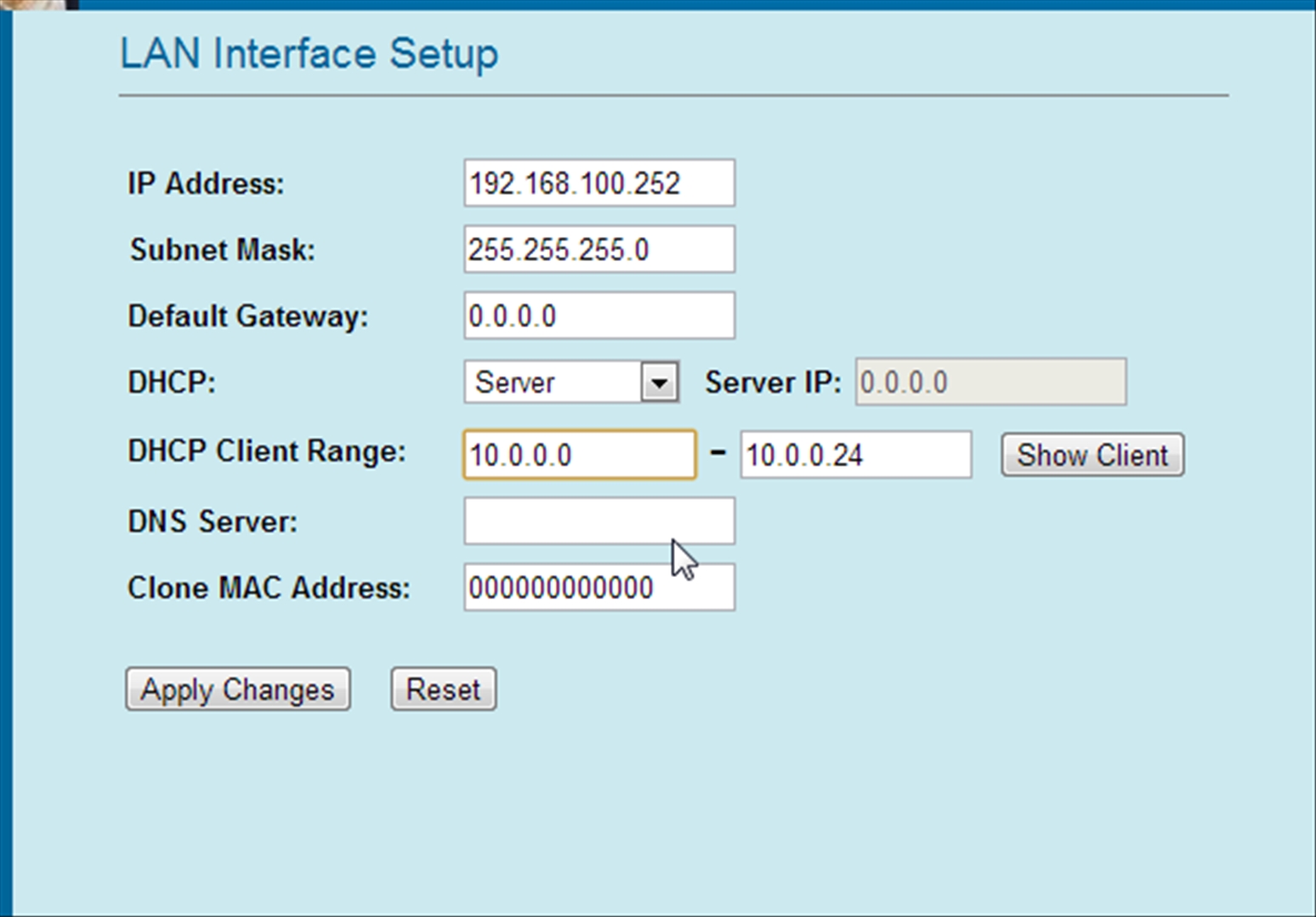Click the LAN Interface Setup heading

[x=309, y=54]
